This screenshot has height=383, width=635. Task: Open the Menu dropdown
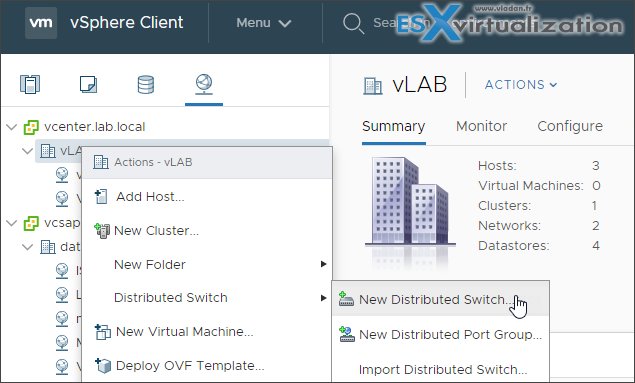pyautogui.click(x=264, y=23)
